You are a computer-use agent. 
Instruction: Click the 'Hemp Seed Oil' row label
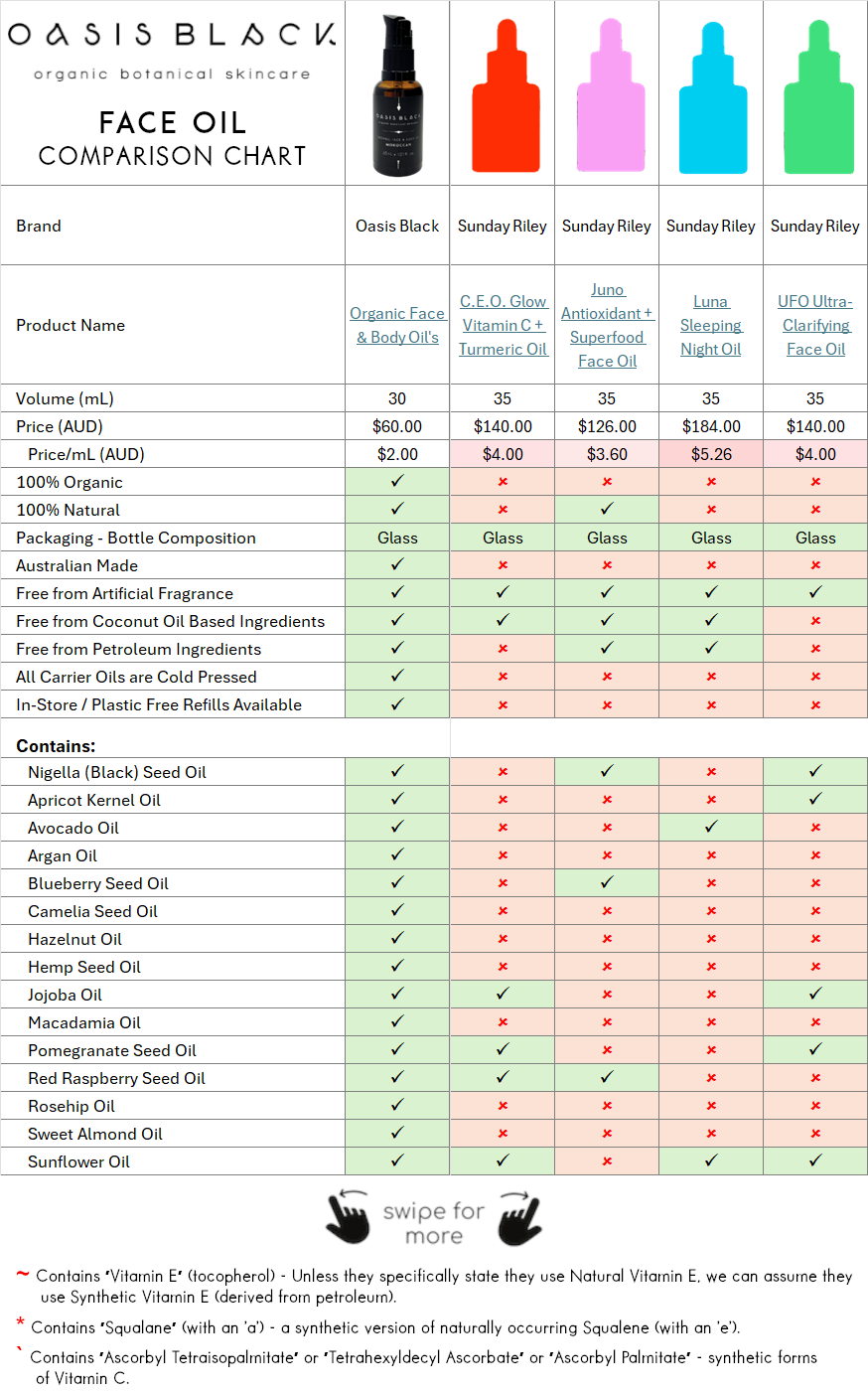pyautogui.click(x=84, y=967)
